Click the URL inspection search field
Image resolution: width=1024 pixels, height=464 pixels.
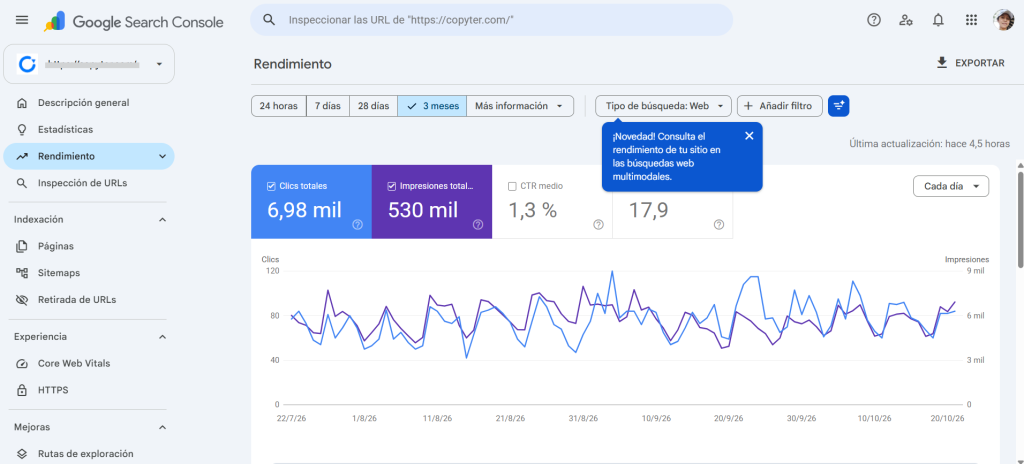(x=491, y=20)
